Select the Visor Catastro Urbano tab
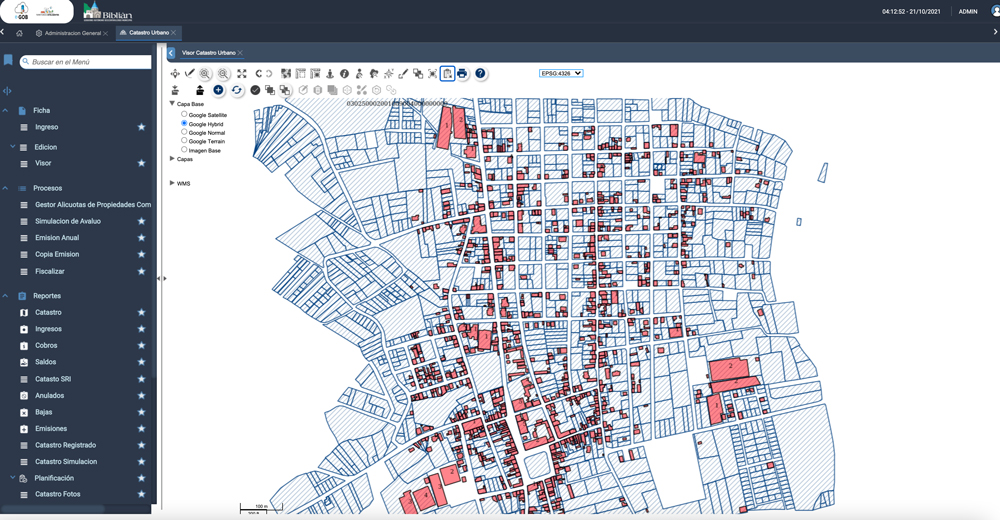Screen dimensions: 1000x520 (208, 53)
